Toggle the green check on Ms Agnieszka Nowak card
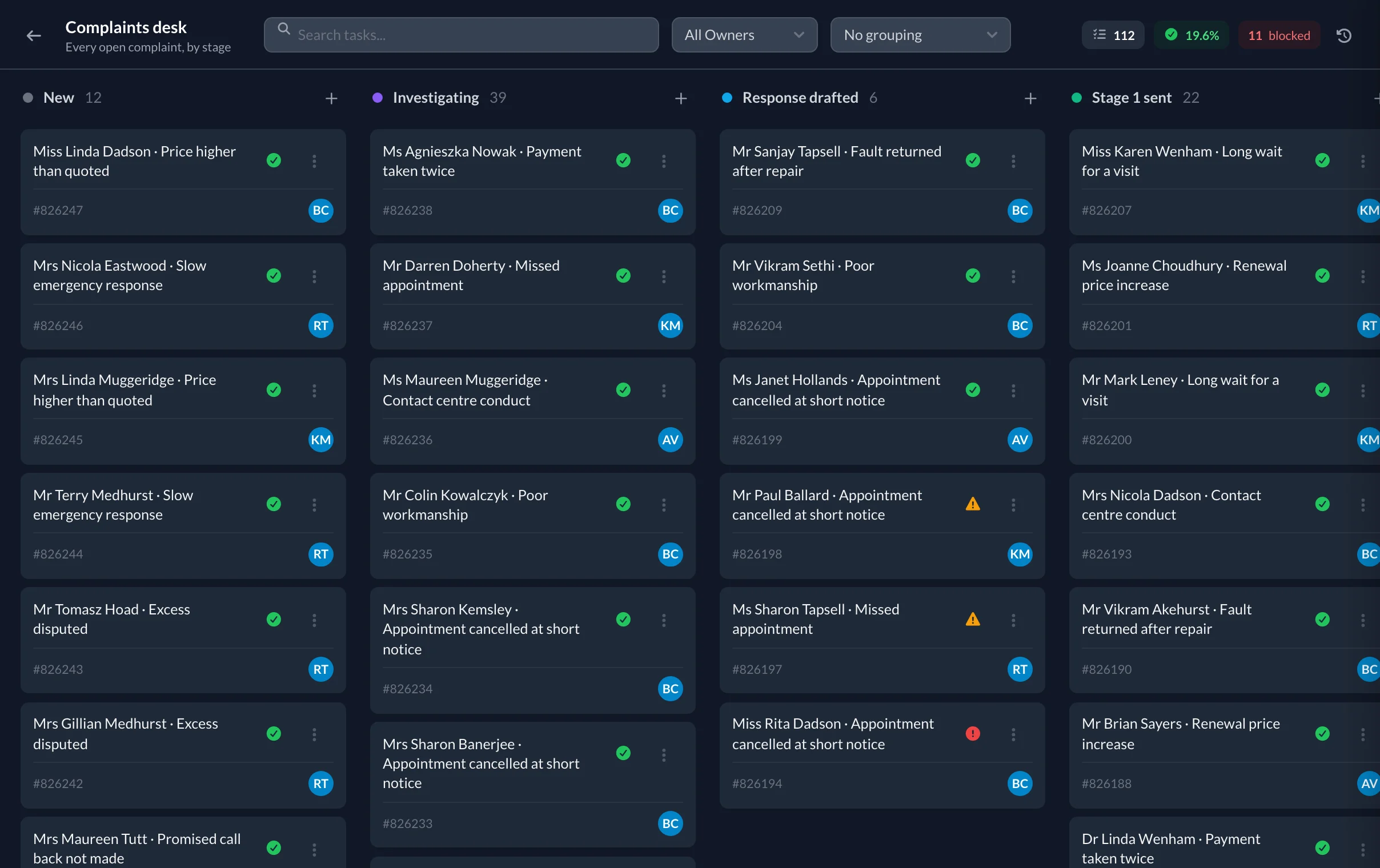This screenshot has width=1380, height=868. coord(623,160)
